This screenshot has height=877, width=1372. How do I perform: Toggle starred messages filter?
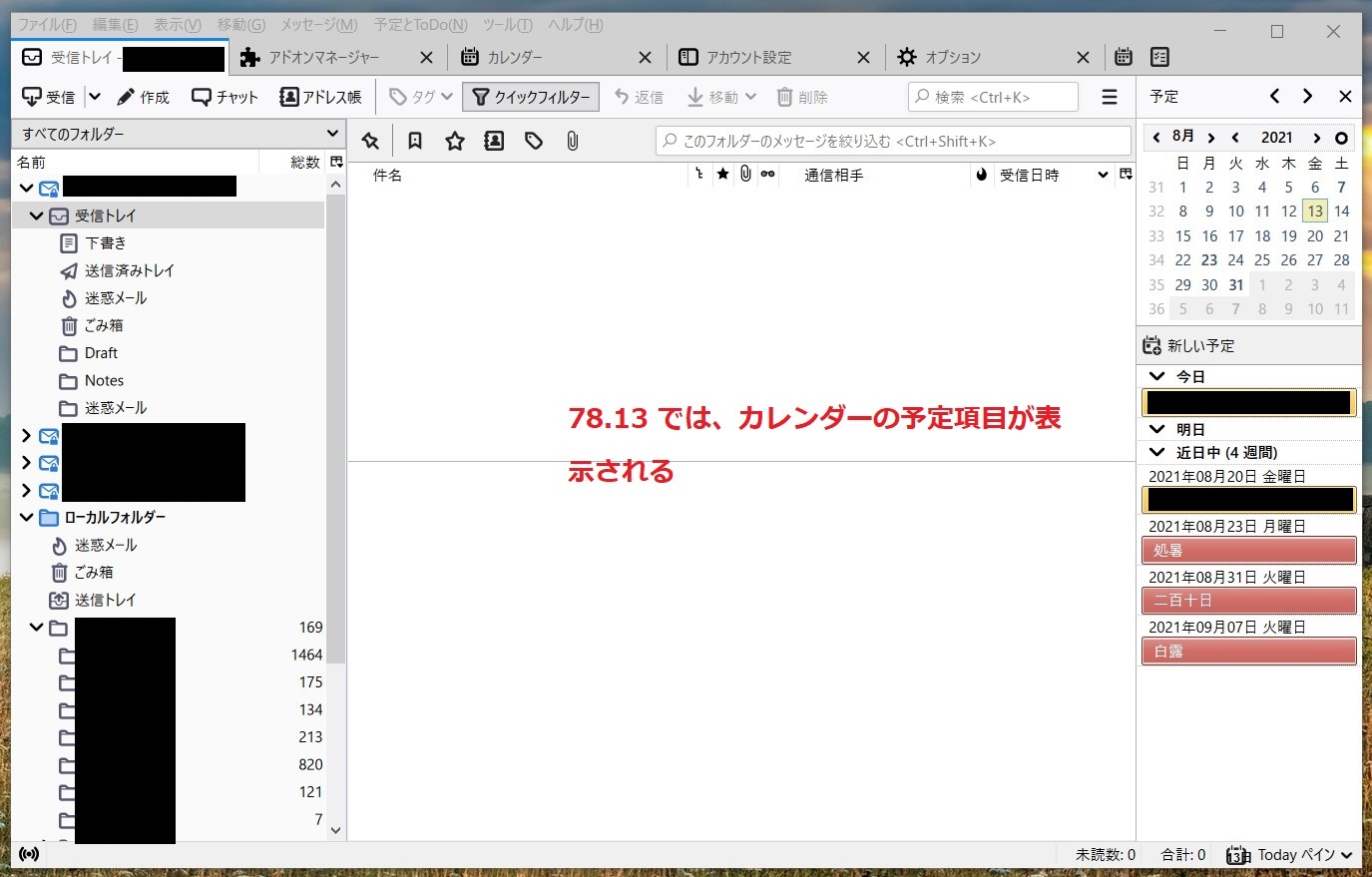(455, 142)
